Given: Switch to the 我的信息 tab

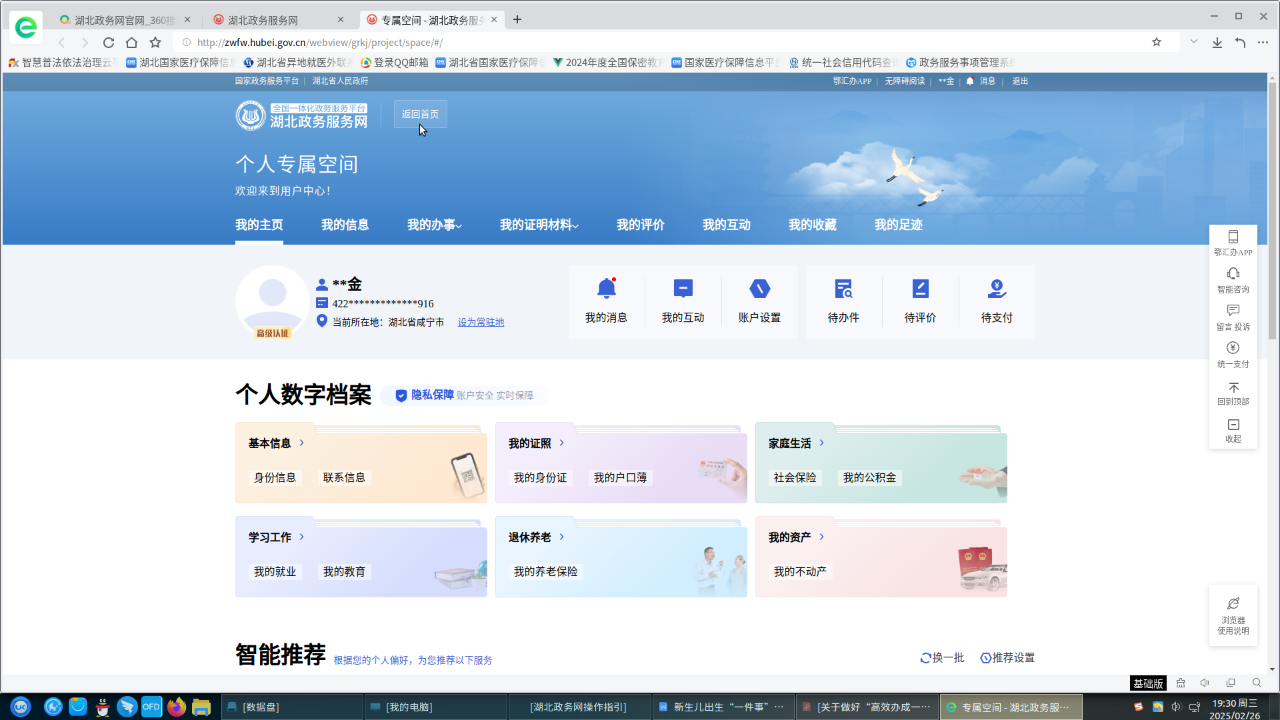Looking at the screenshot, I should [x=345, y=225].
